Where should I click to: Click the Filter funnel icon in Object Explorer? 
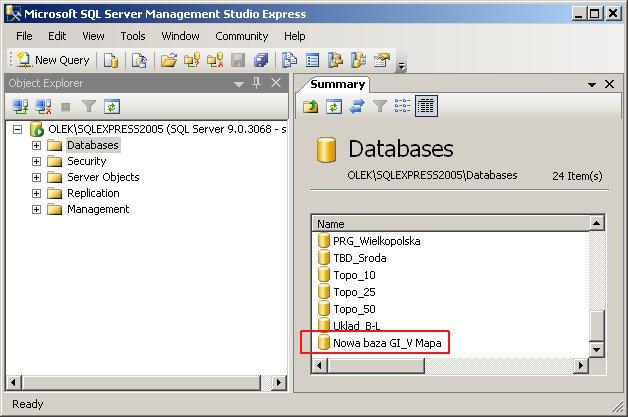[x=89, y=107]
